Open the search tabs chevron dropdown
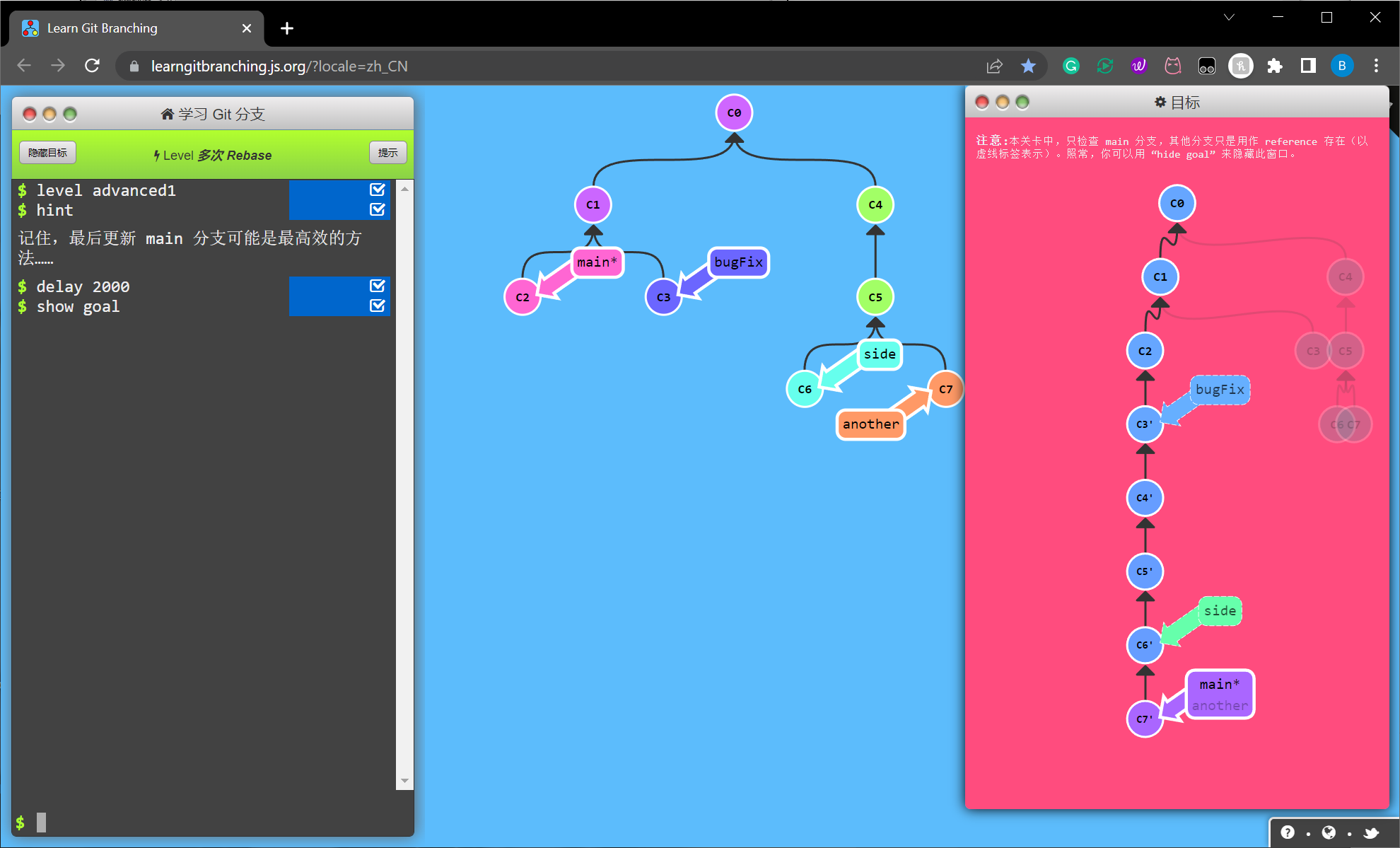 pyautogui.click(x=1229, y=17)
